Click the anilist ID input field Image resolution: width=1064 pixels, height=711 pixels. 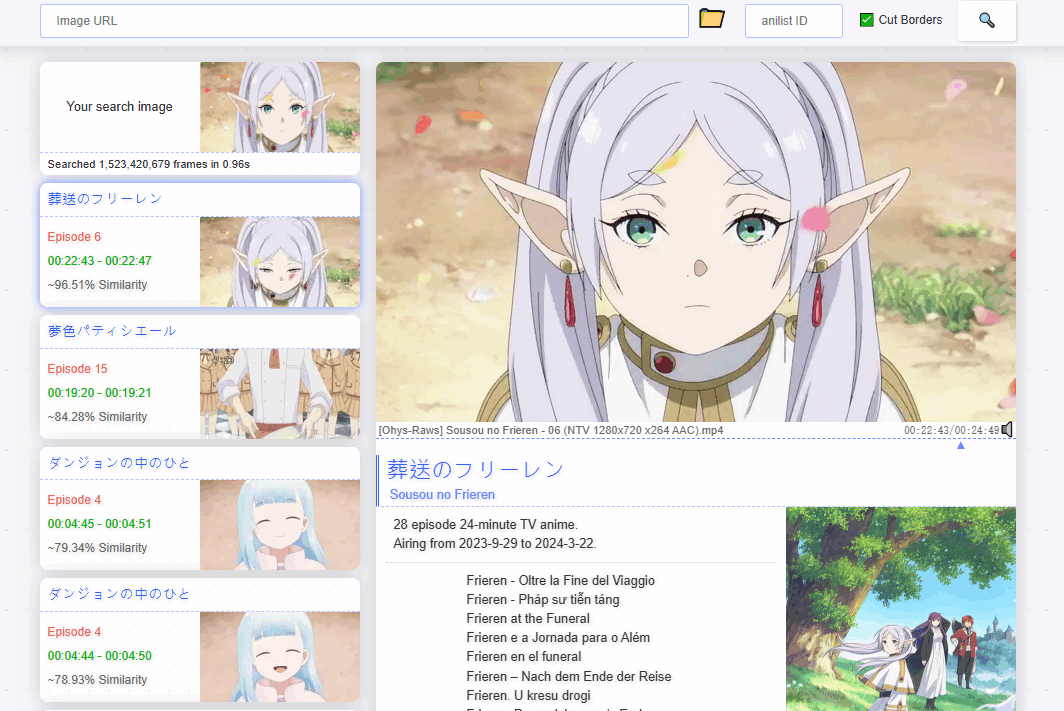793,21
